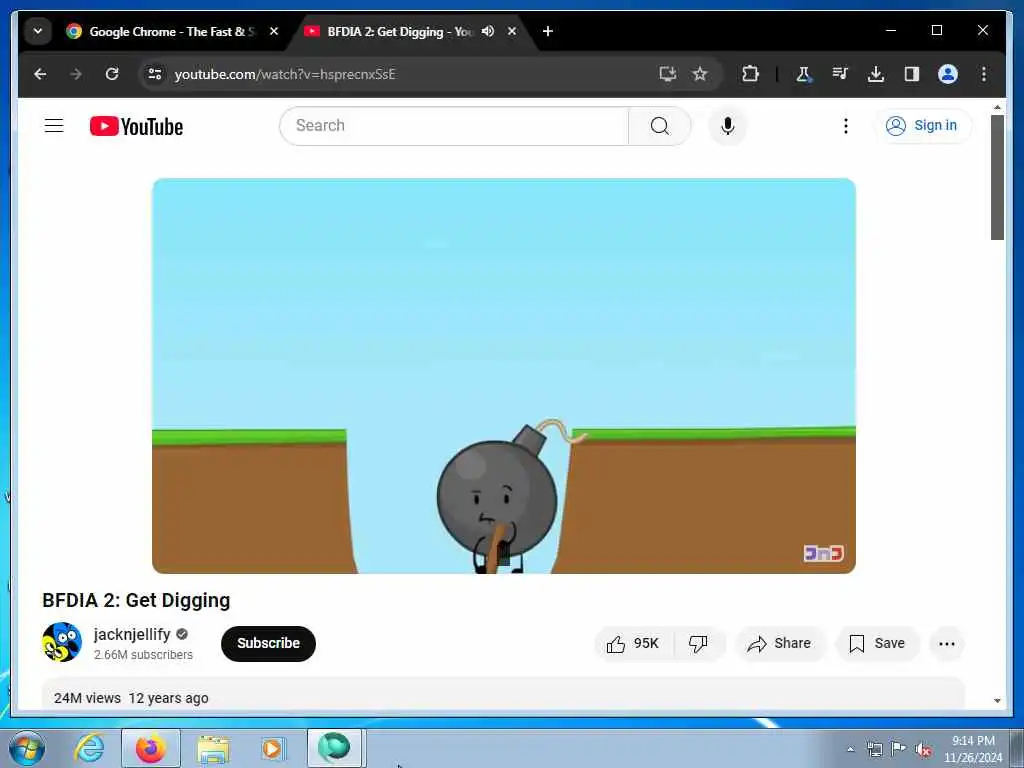The height and width of the screenshot is (768, 1024).
Task: Open Firefox from the taskbar
Action: click(x=150, y=748)
